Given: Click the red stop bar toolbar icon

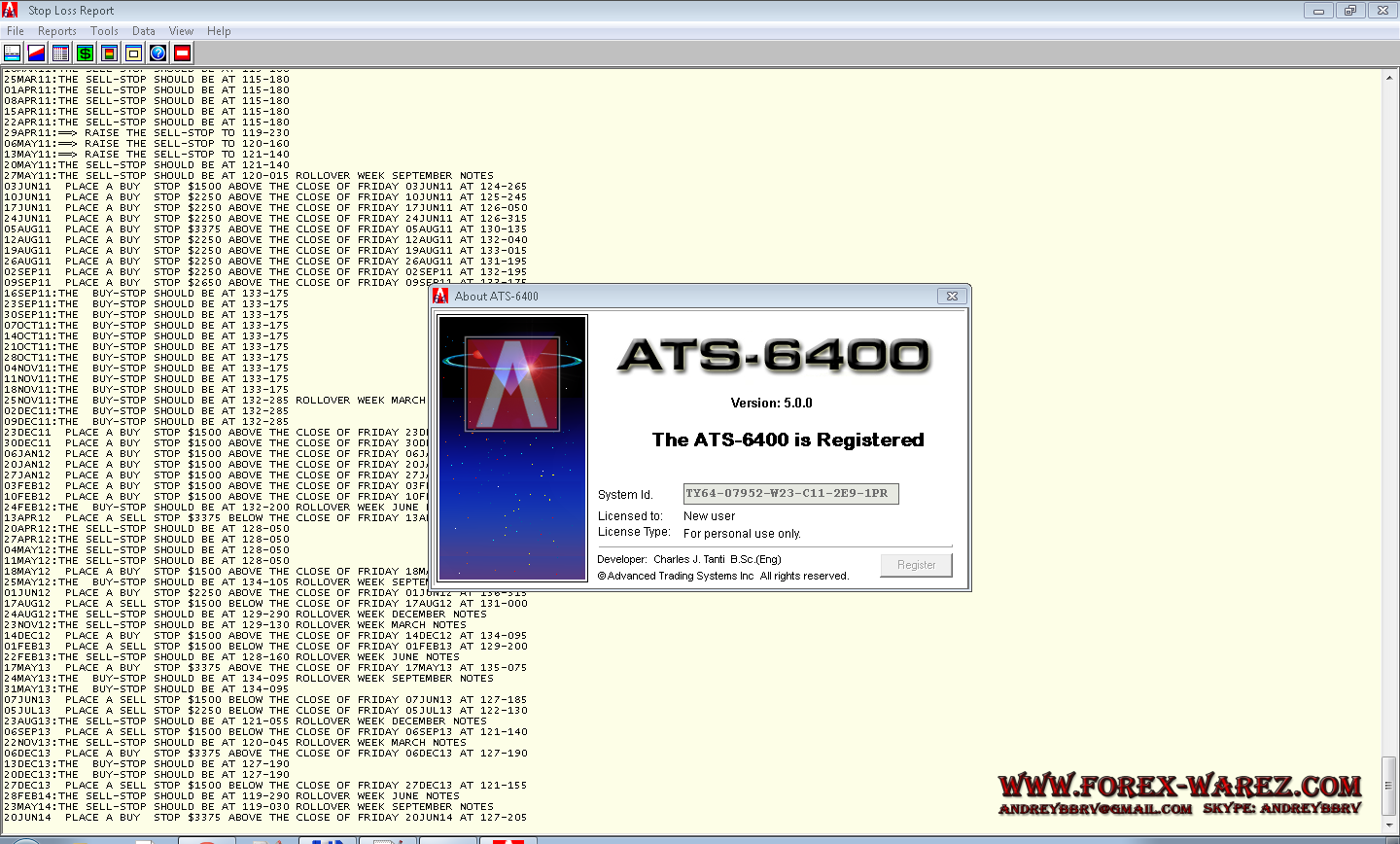Looking at the screenshot, I should click(182, 53).
